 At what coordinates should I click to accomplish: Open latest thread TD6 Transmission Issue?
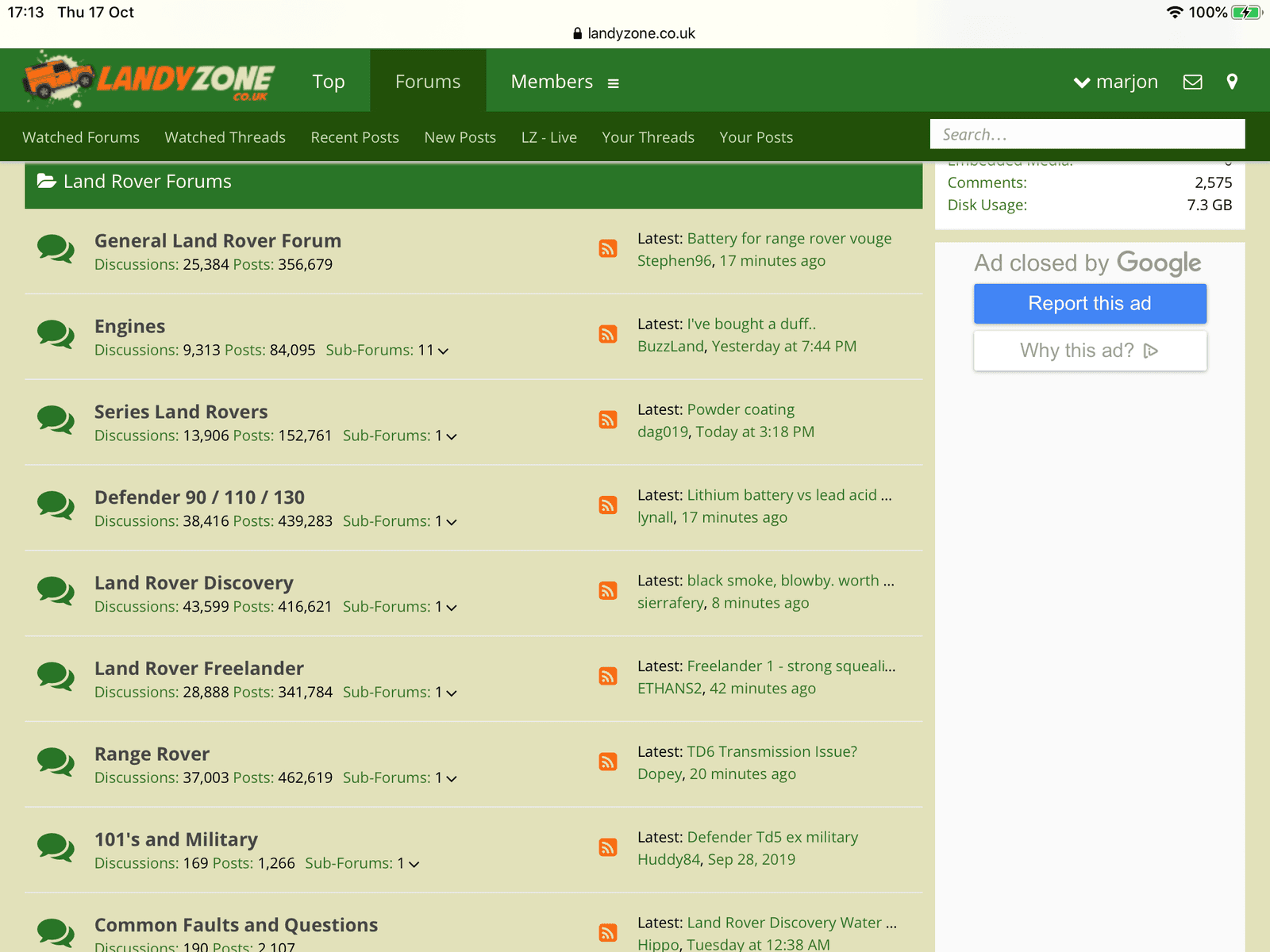[772, 752]
